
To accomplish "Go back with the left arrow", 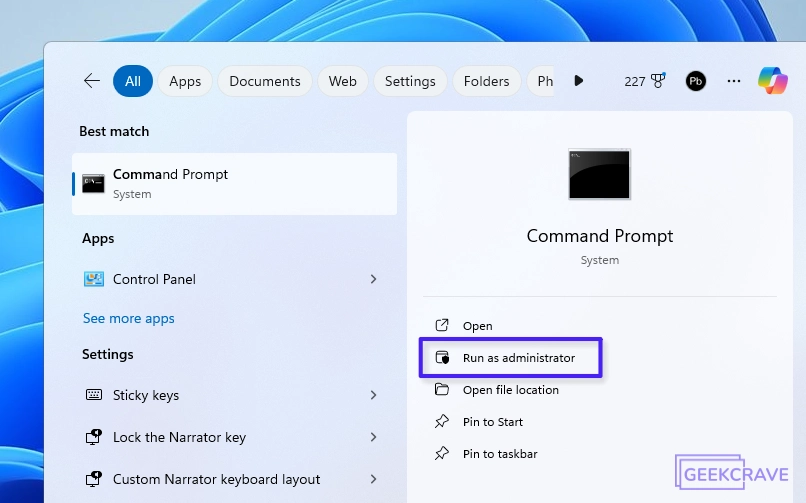I will point(91,81).
